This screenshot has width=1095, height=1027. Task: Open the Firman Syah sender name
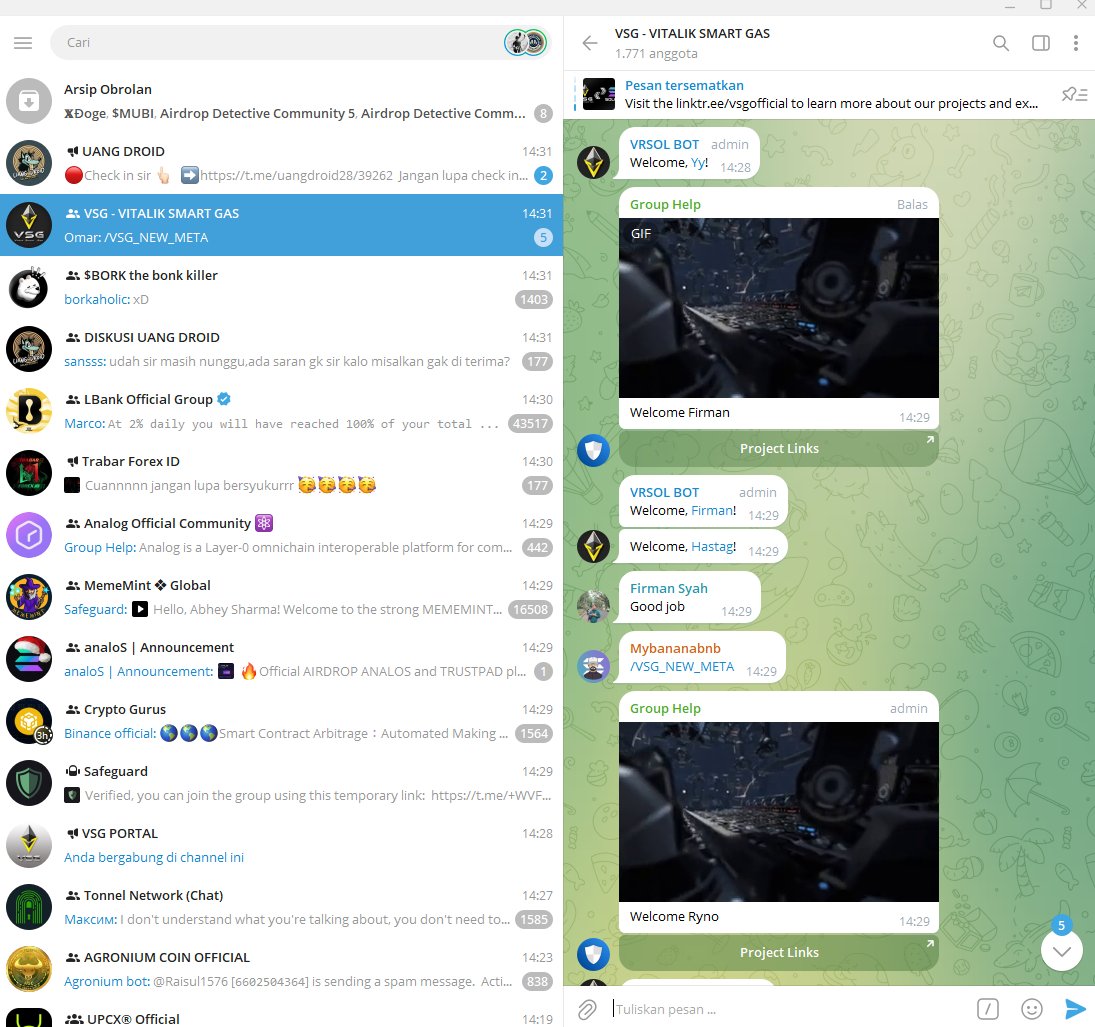point(668,589)
